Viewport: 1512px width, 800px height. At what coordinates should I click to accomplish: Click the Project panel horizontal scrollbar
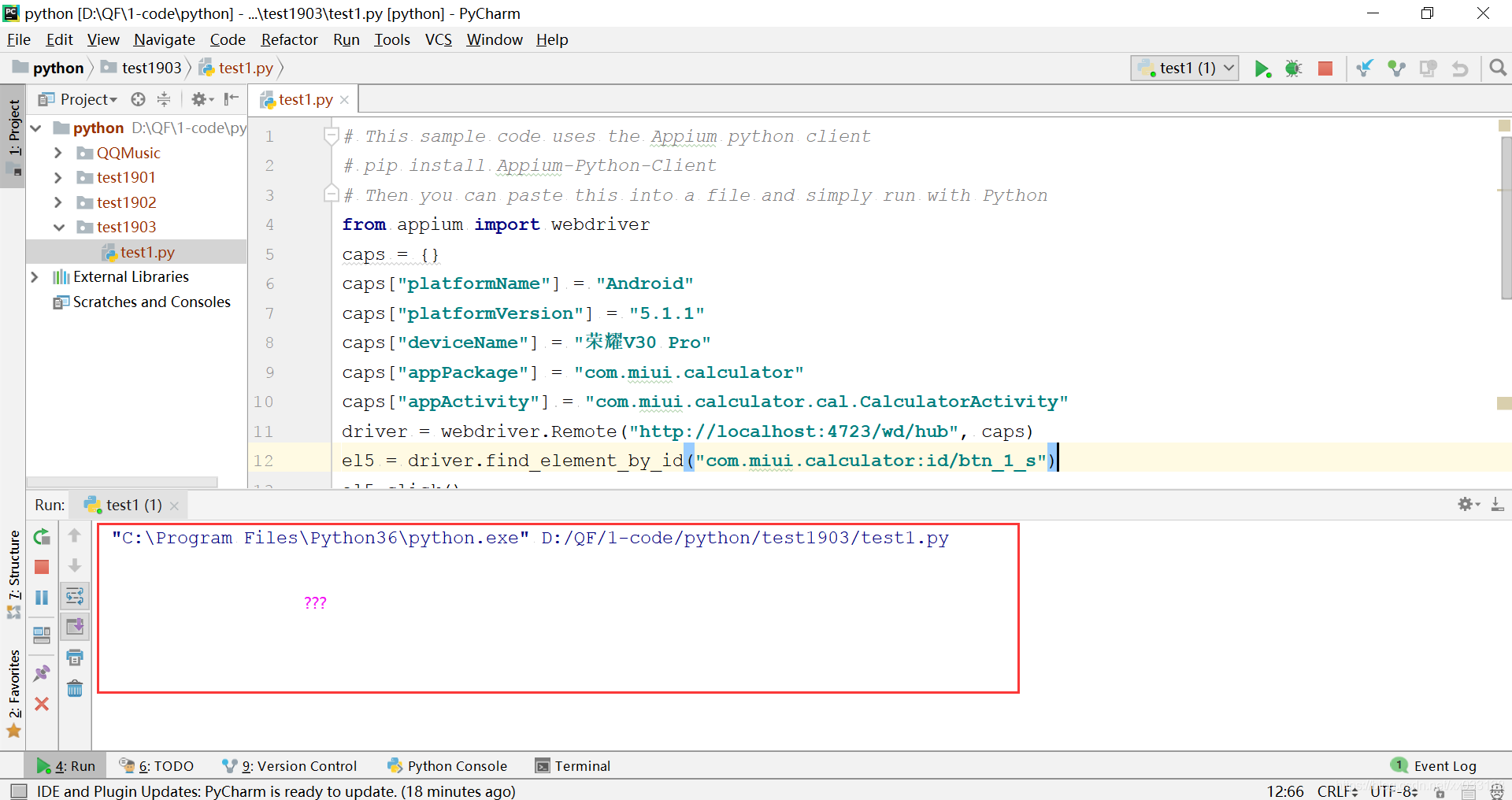pyautogui.click(x=122, y=481)
